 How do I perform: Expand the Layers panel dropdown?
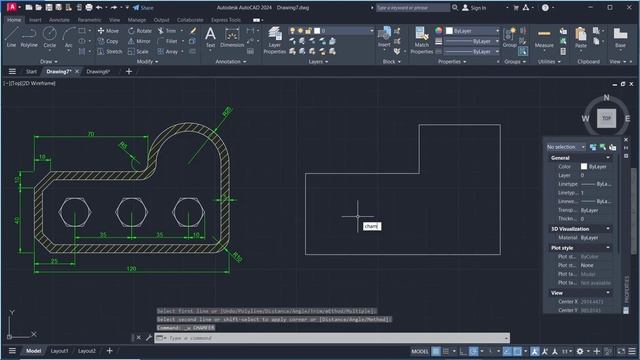pos(318,62)
